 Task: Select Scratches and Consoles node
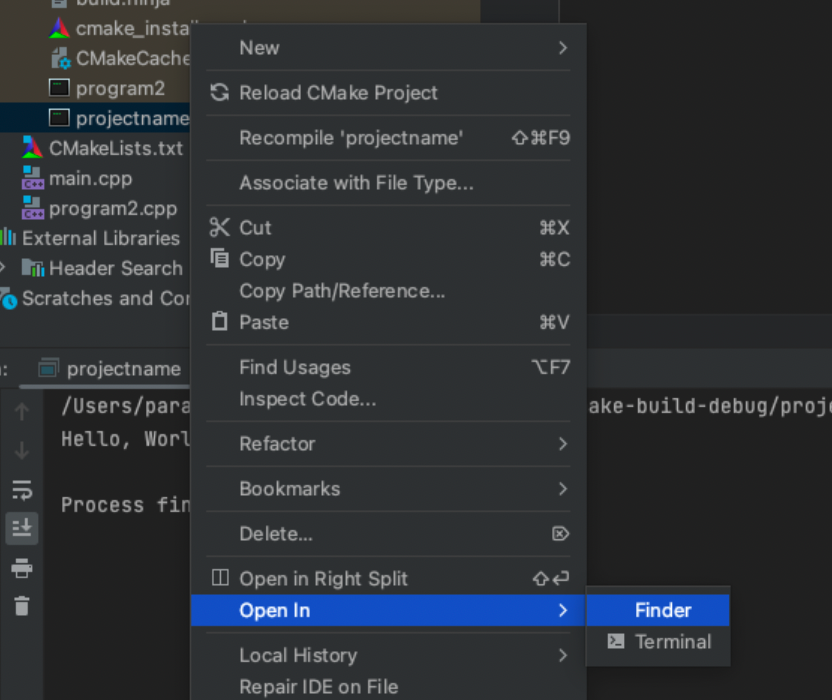pos(106,298)
